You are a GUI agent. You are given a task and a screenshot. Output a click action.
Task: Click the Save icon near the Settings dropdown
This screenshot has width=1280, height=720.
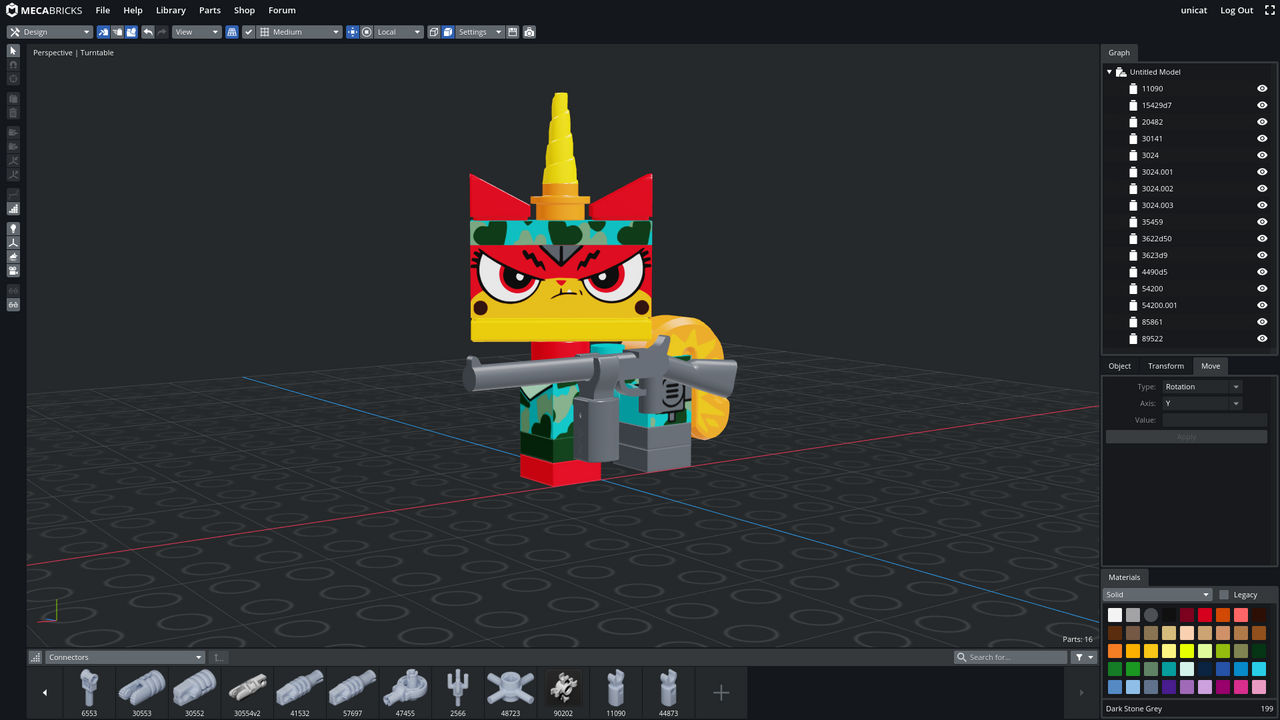[x=511, y=32]
